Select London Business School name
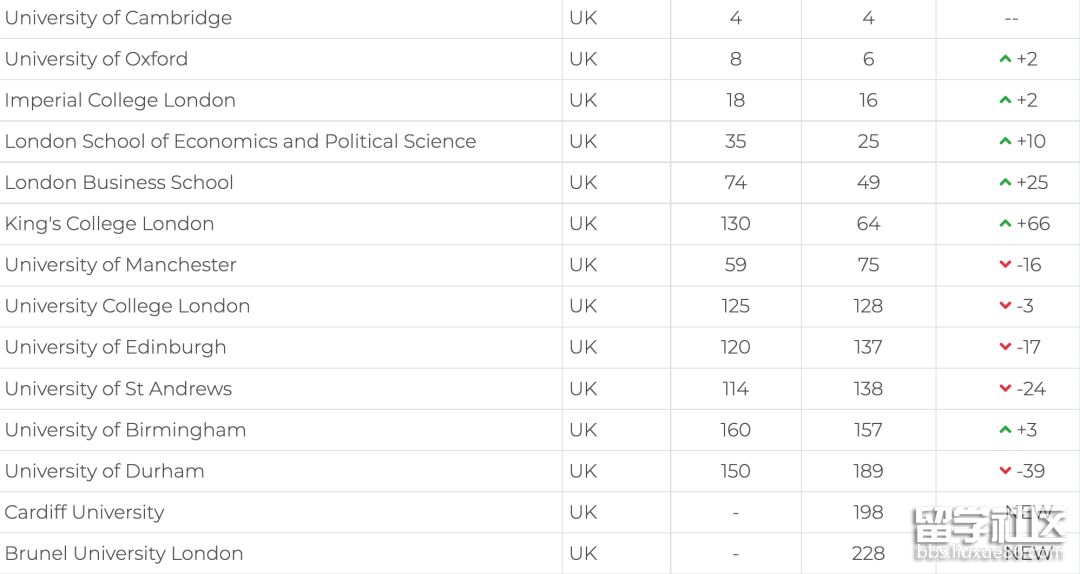This screenshot has width=1080, height=574. pos(119,183)
